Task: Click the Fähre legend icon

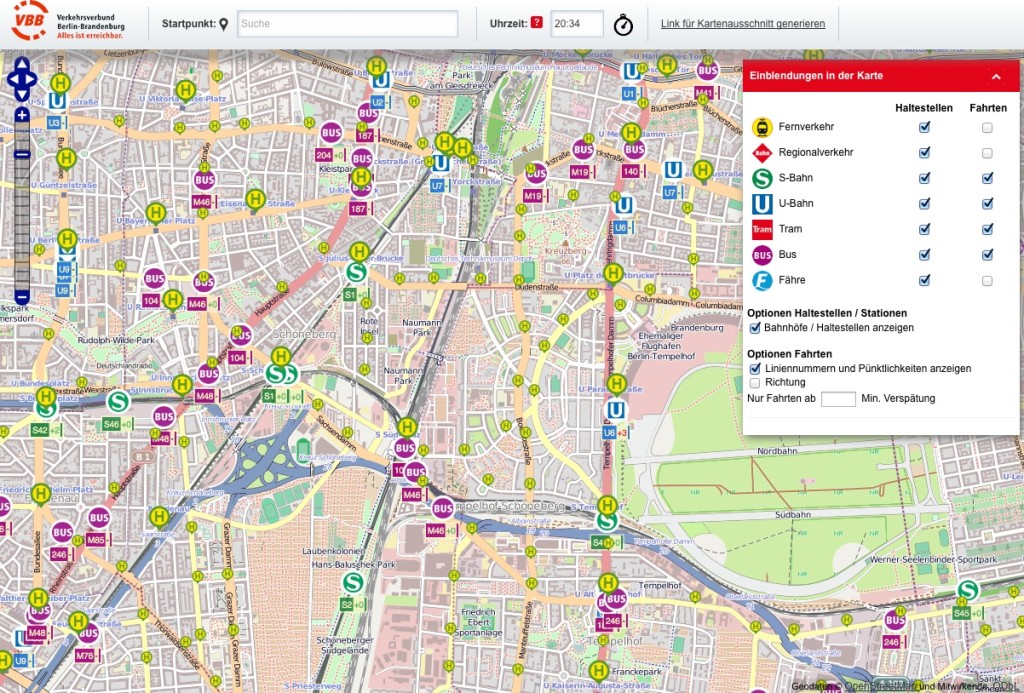Action: coord(762,280)
